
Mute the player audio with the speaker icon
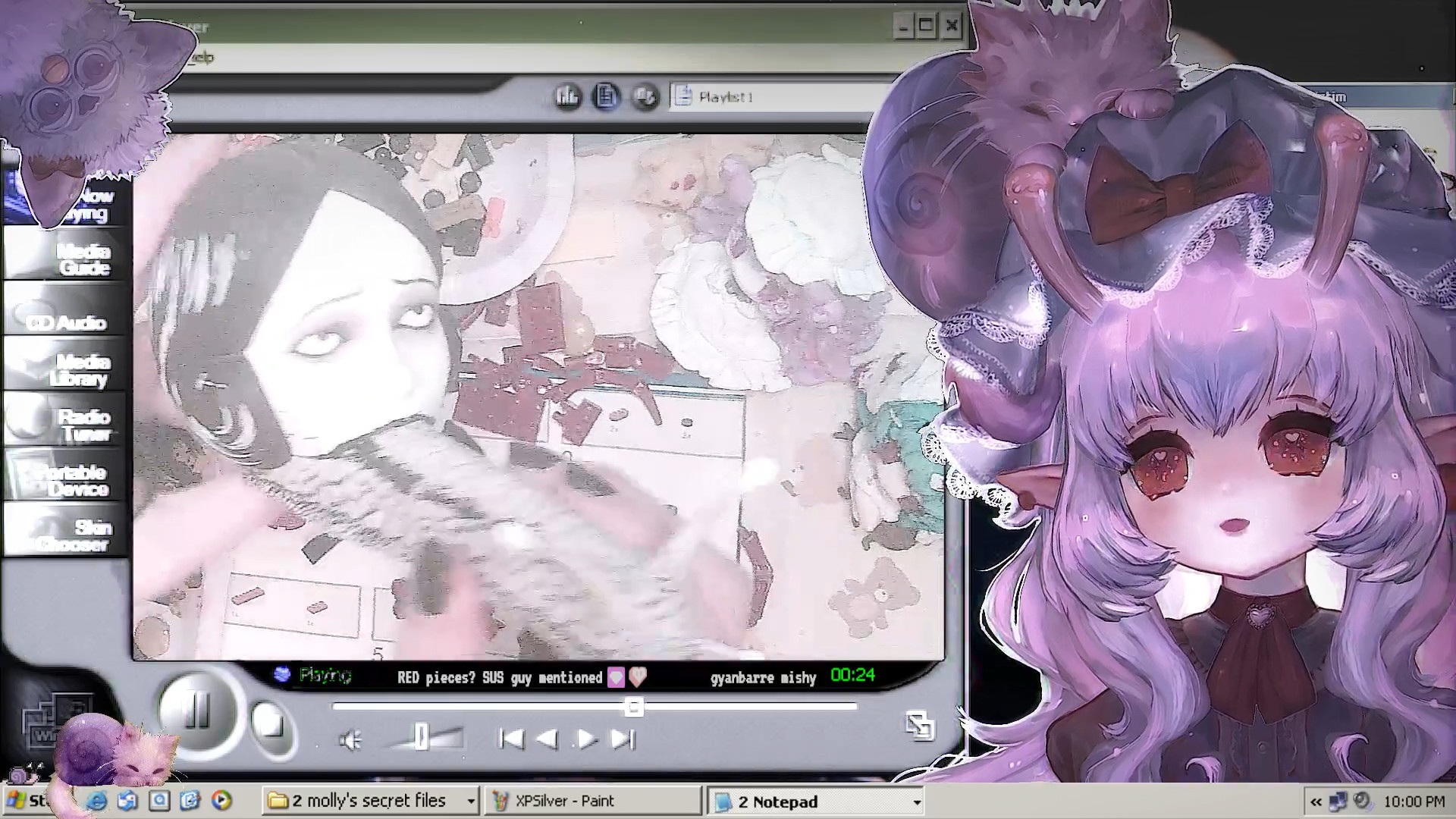[x=350, y=740]
